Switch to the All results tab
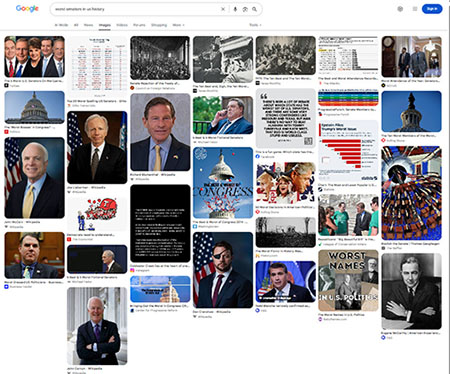Screen dimensions: 450x374 (76, 25)
